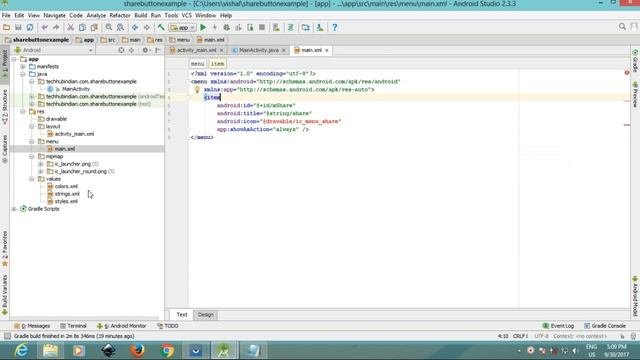This screenshot has height=360, width=640.
Task: Collapse the app tree node
Action: (x=14, y=59)
